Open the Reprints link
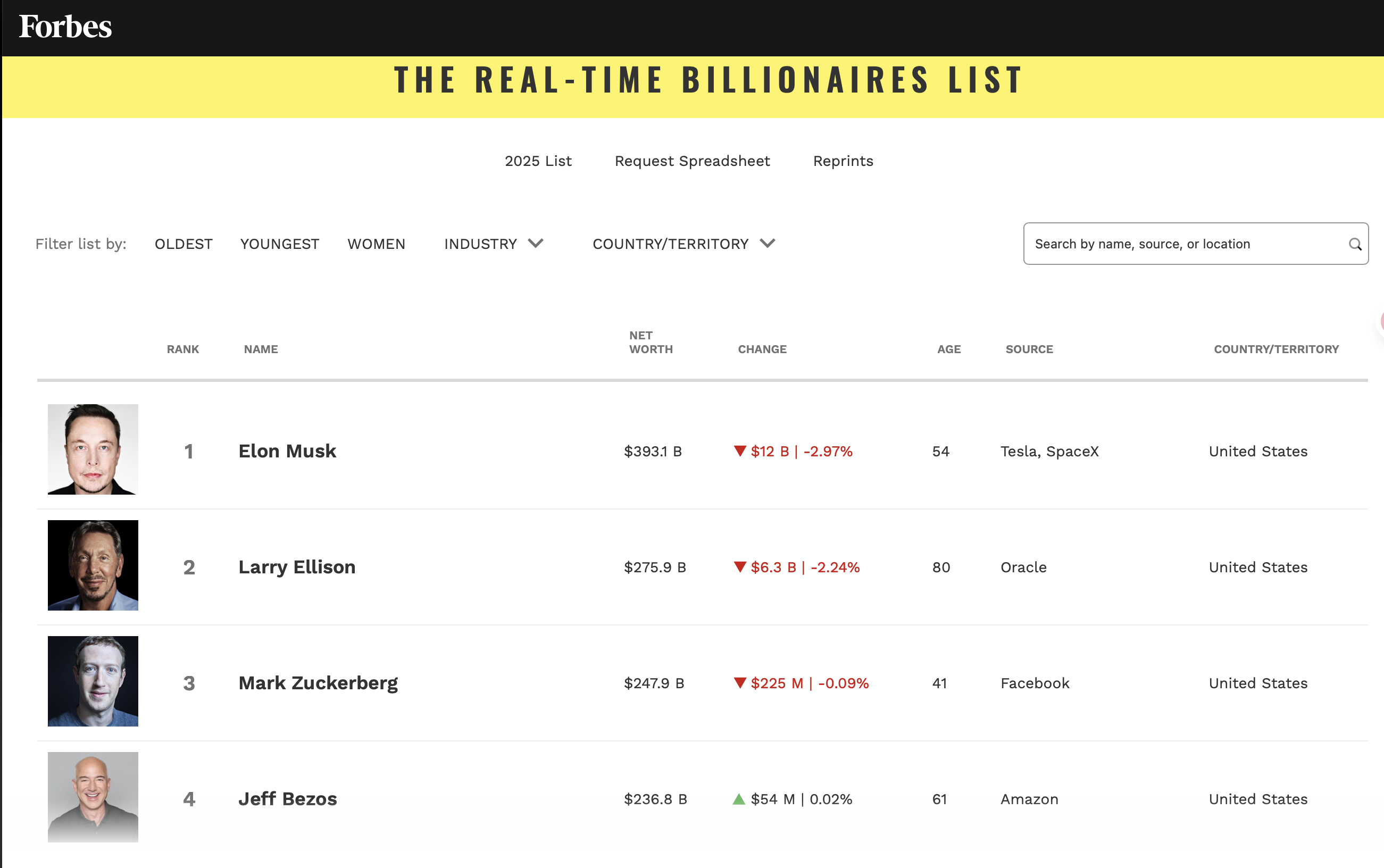This screenshot has height=868, width=1384. [843, 161]
